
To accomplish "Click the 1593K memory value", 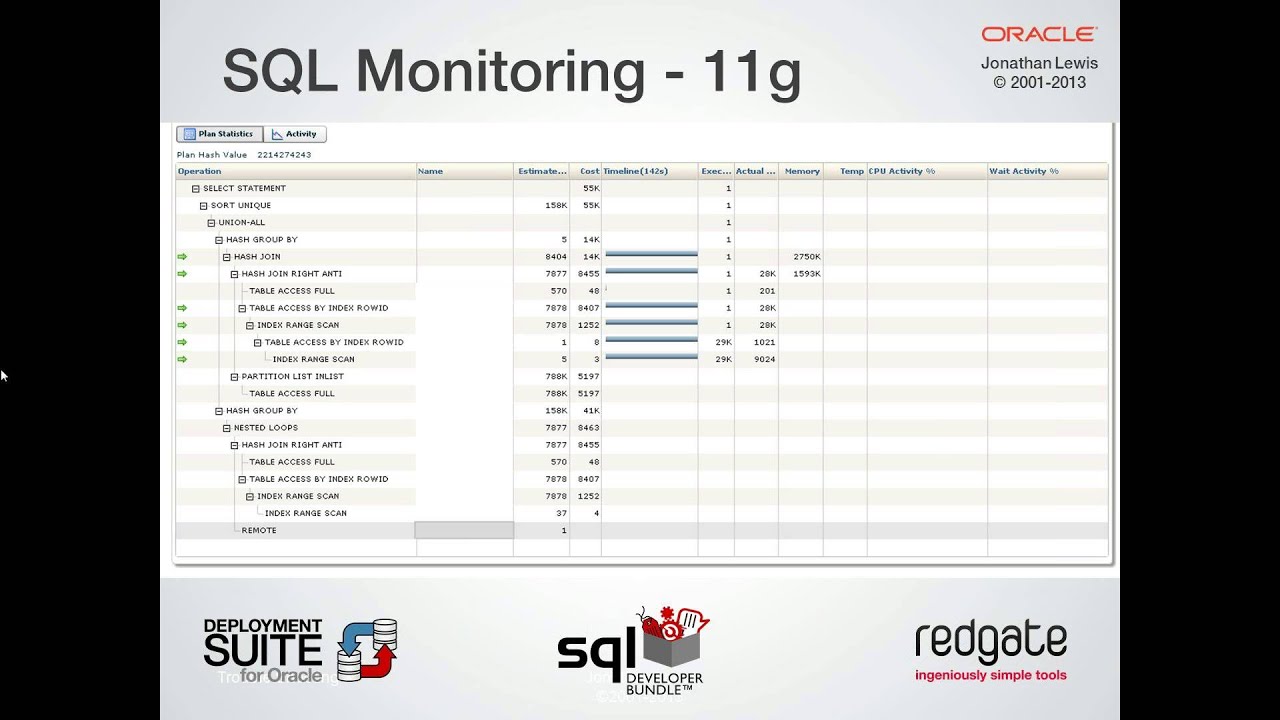I will (x=807, y=274).
